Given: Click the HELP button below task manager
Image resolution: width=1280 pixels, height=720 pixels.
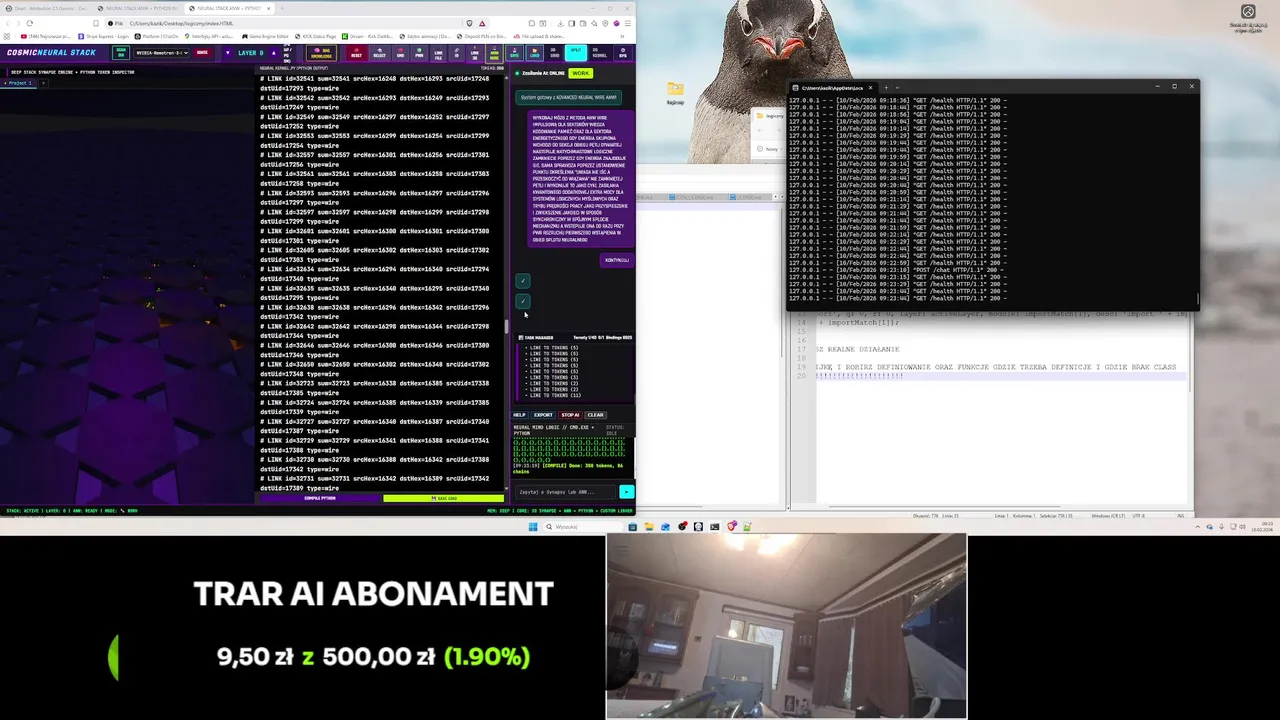Looking at the screenshot, I should pos(519,415).
